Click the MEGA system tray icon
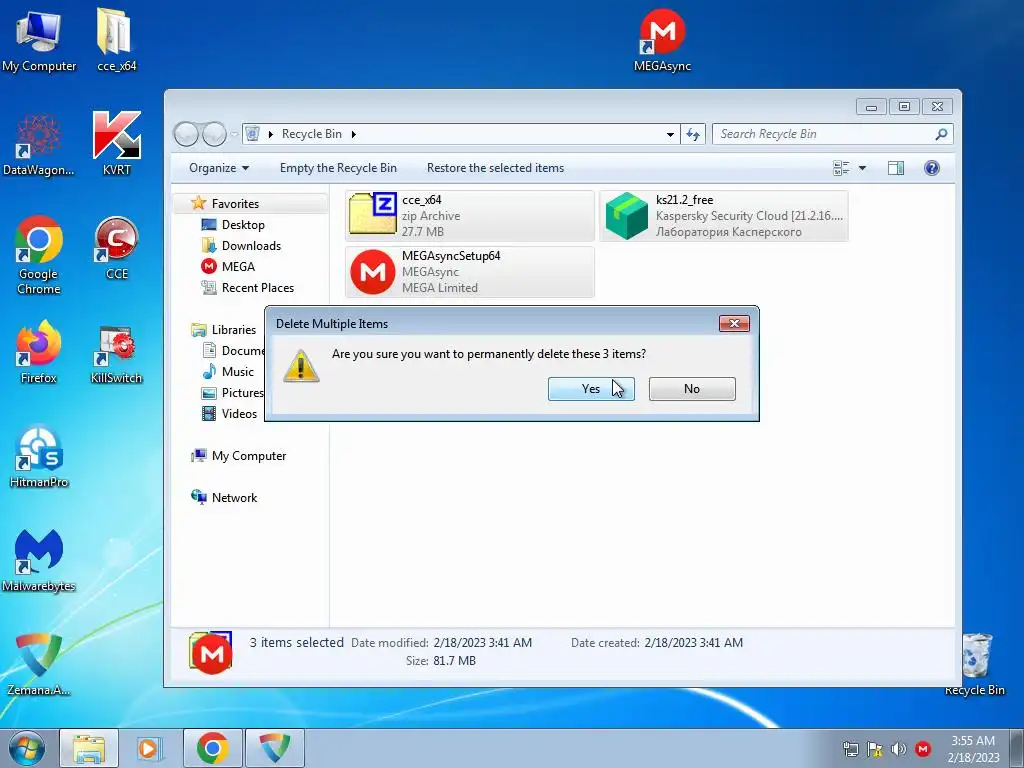 [x=923, y=749]
